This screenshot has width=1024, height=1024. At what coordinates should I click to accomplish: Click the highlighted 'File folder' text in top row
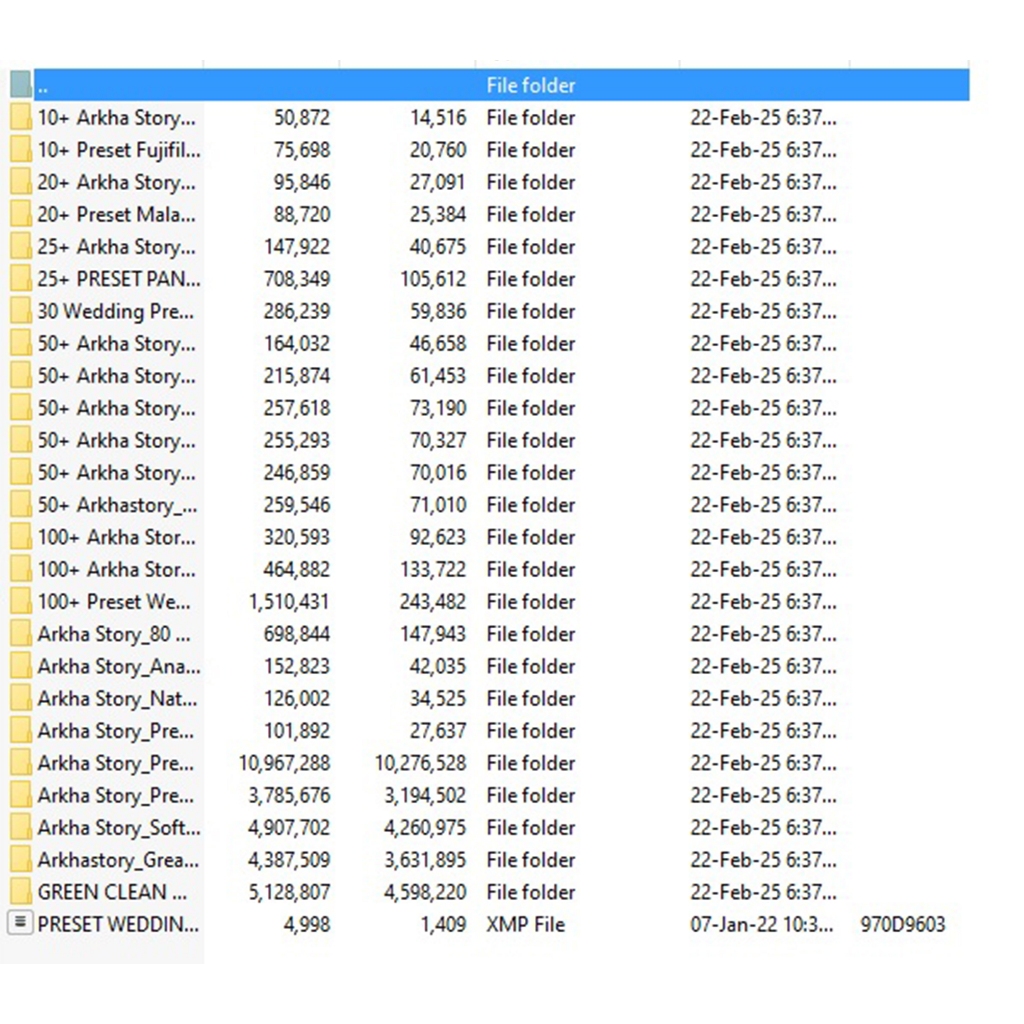click(531, 86)
